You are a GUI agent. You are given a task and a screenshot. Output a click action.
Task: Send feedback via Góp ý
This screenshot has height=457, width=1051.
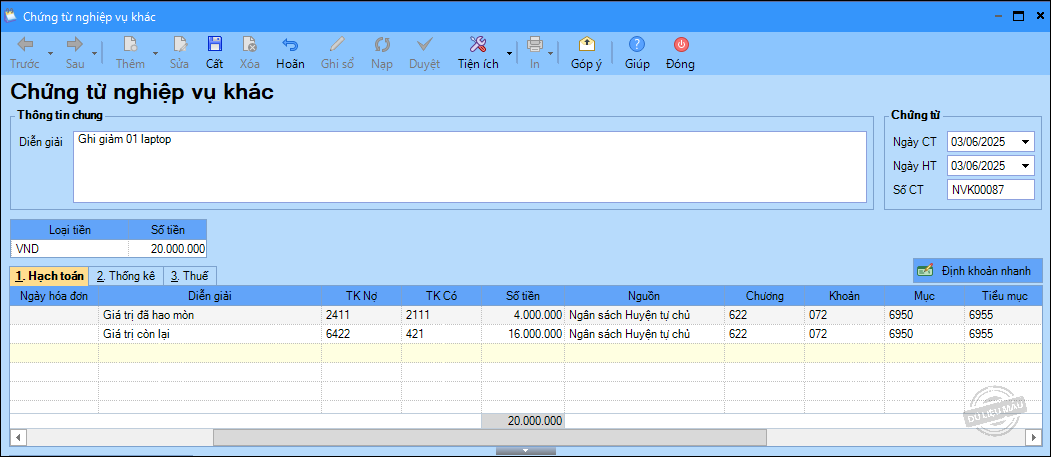(x=586, y=54)
